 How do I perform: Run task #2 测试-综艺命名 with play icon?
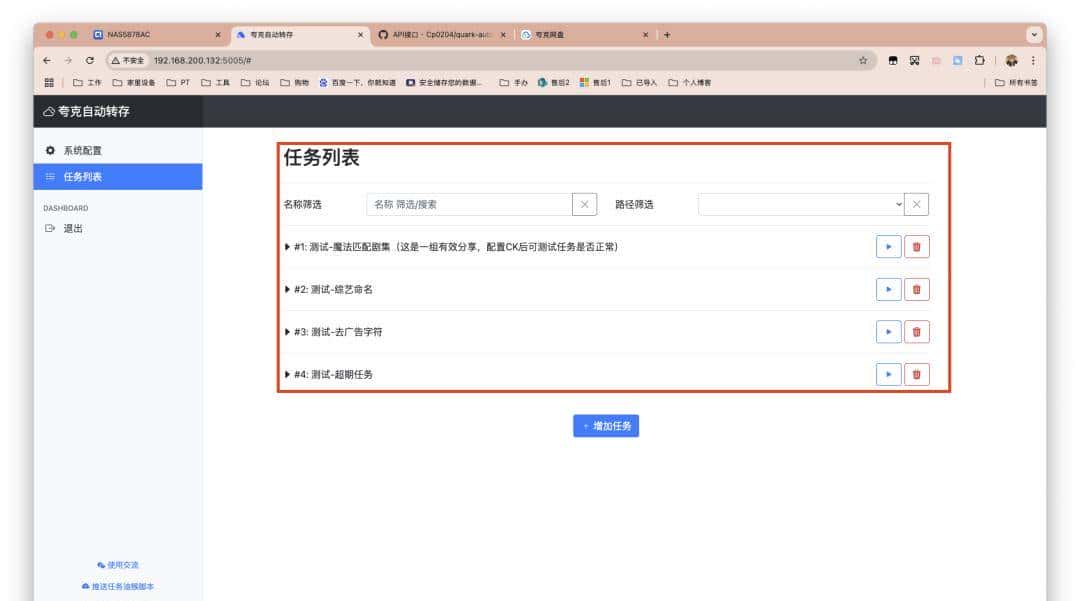pyautogui.click(x=888, y=289)
